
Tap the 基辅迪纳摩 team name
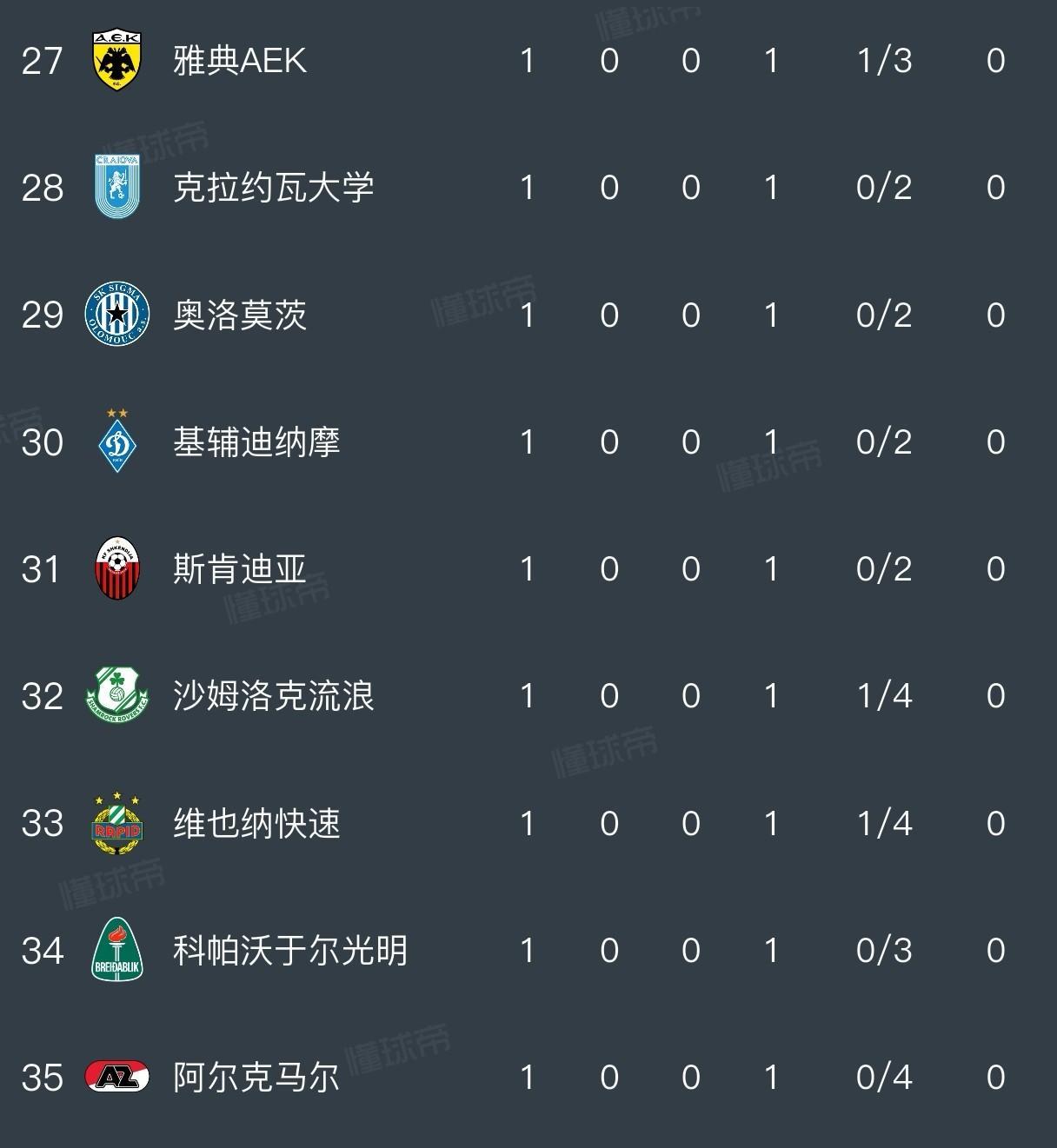click(x=256, y=442)
